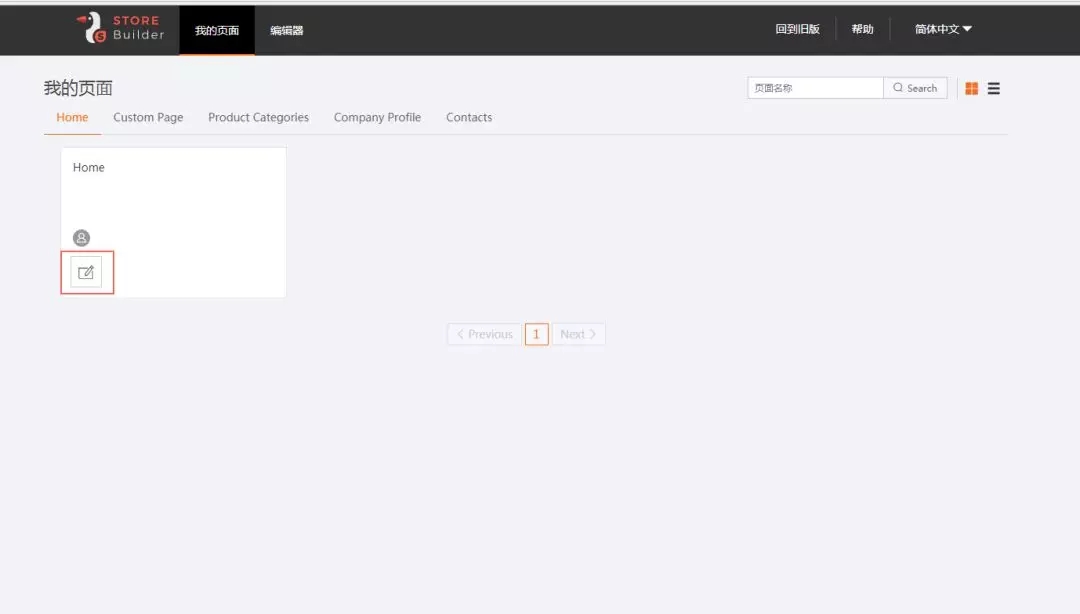Switch to the Company Profile tab
The image size is (1080, 614).
(x=377, y=117)
